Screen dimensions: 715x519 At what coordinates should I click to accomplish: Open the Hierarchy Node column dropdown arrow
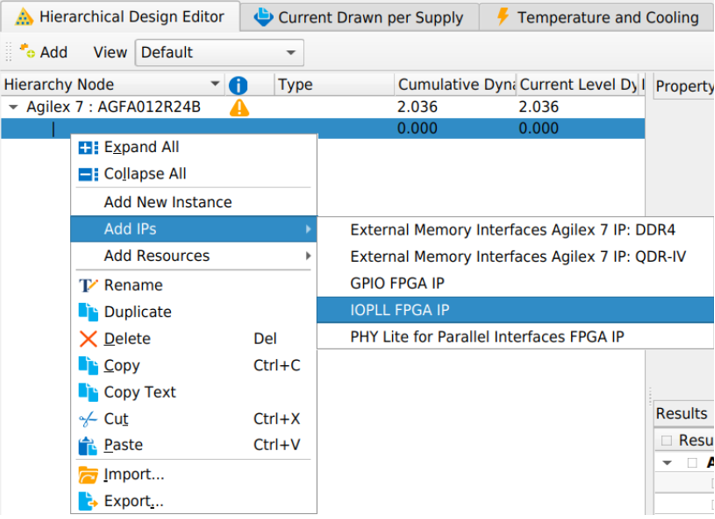[215, 85]
